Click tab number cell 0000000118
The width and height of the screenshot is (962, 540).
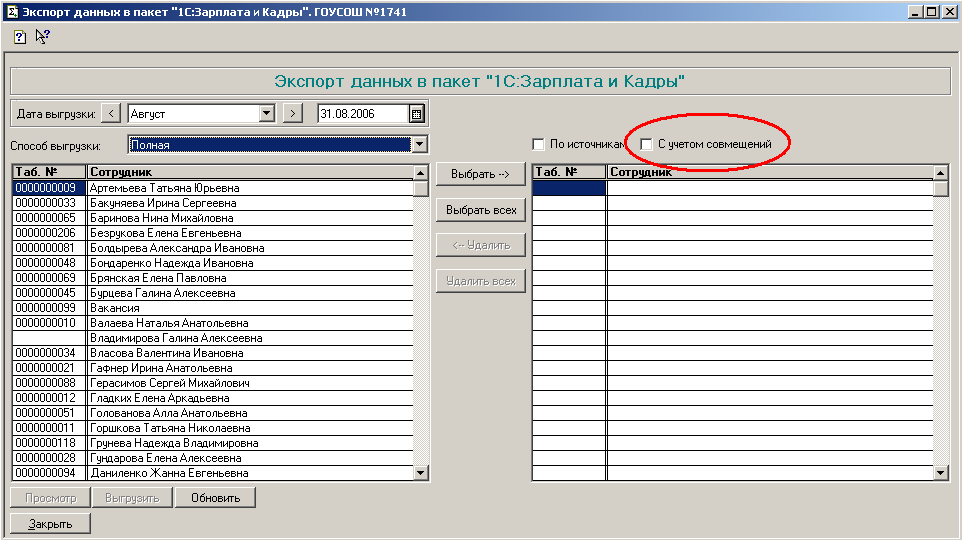click(x=49, y=443)
